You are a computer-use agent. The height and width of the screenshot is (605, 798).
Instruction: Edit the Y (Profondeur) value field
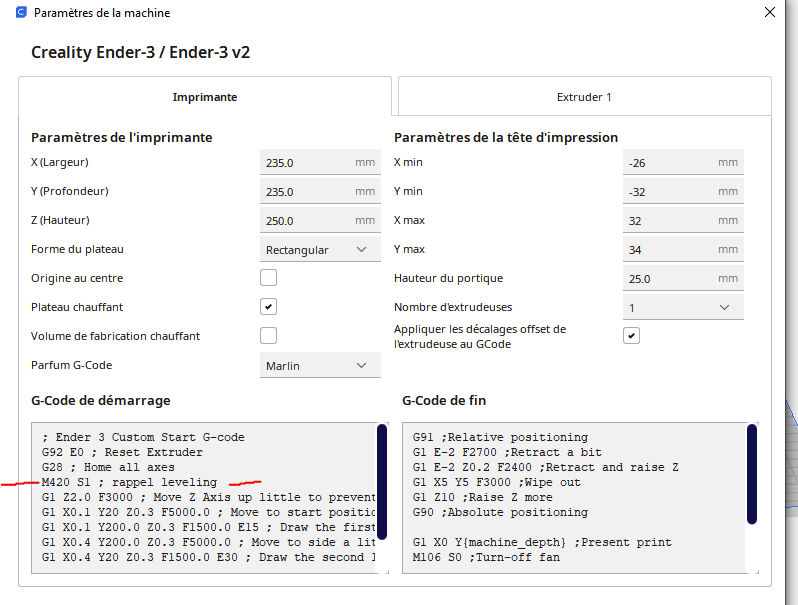320,192
